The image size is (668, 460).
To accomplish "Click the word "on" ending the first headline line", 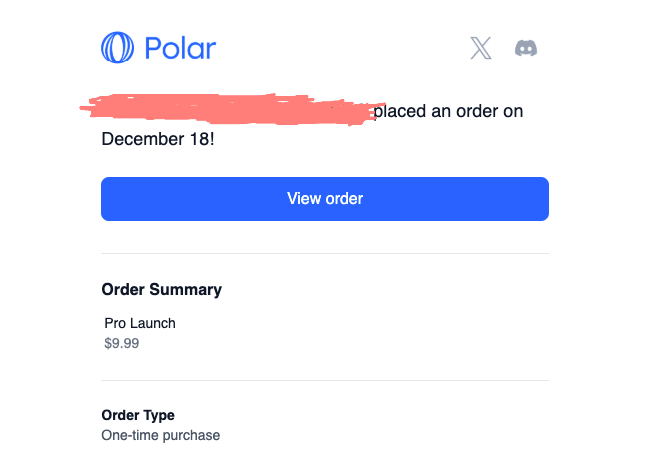I will tap(513, 111).
